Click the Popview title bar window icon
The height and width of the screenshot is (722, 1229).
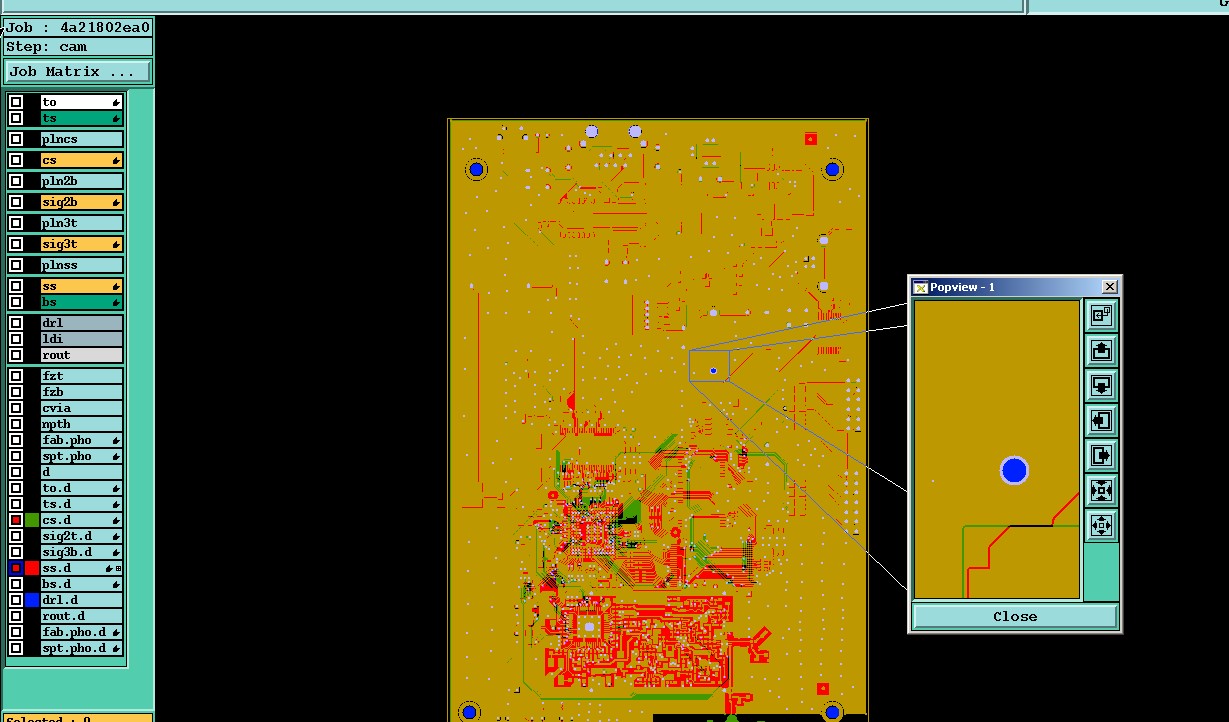click(921, 287)
